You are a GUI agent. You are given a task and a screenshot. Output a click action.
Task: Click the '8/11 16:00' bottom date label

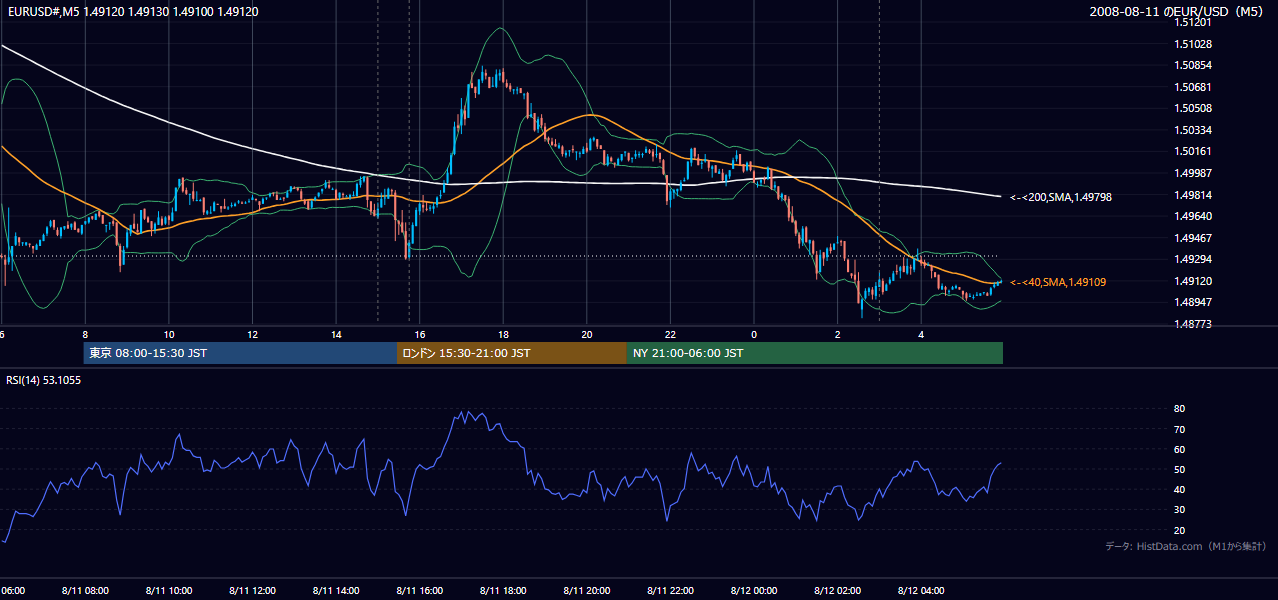coord(420,591)
